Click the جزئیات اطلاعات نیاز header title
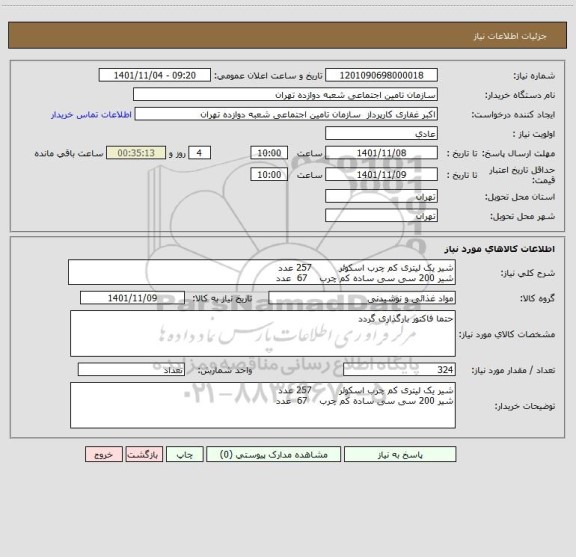The width and height of the screenshot is (576, 557). pyautogui.click(x=510, y=36)
